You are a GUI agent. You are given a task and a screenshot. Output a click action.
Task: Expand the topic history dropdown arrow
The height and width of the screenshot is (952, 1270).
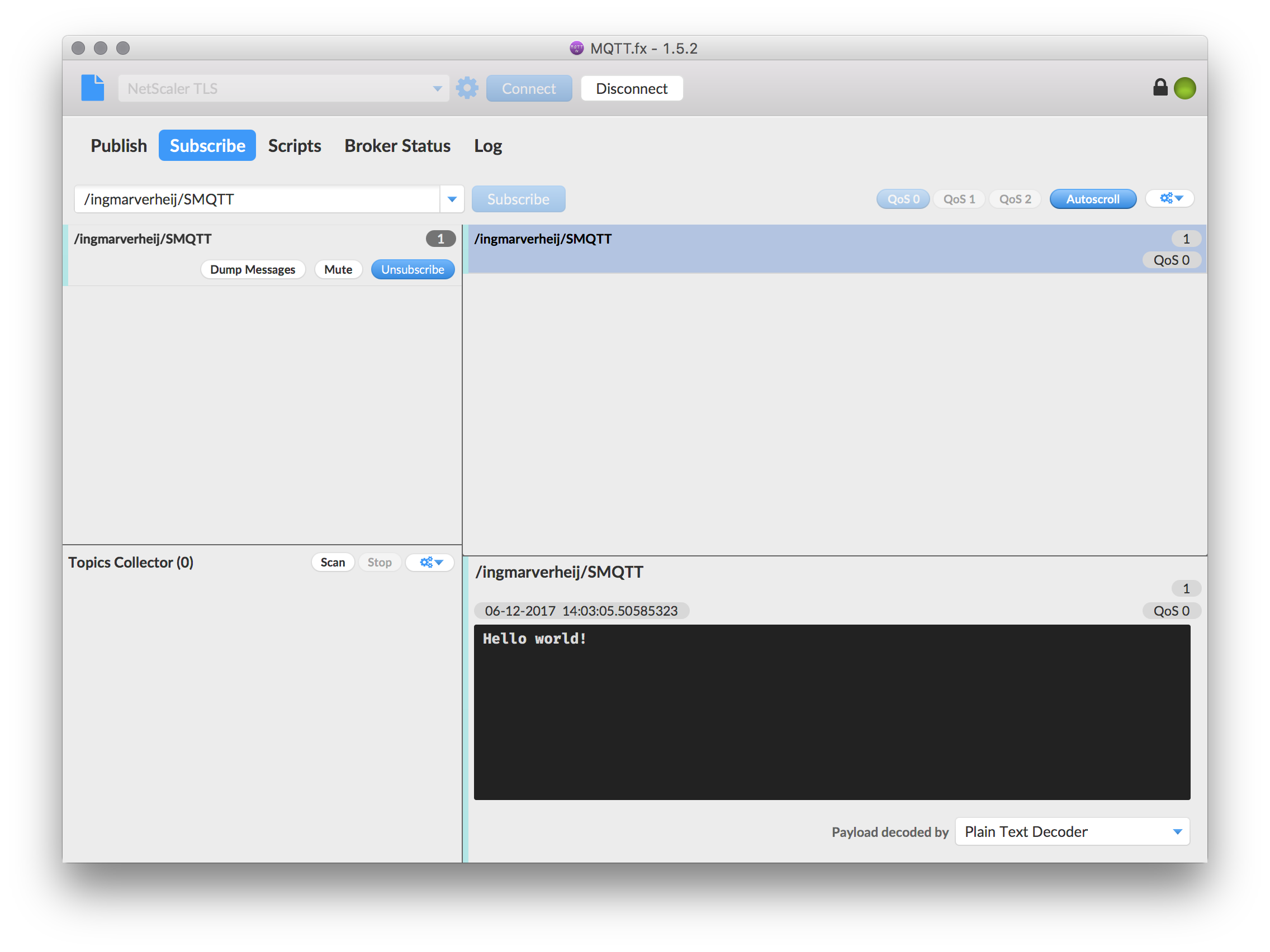(452, 199)
